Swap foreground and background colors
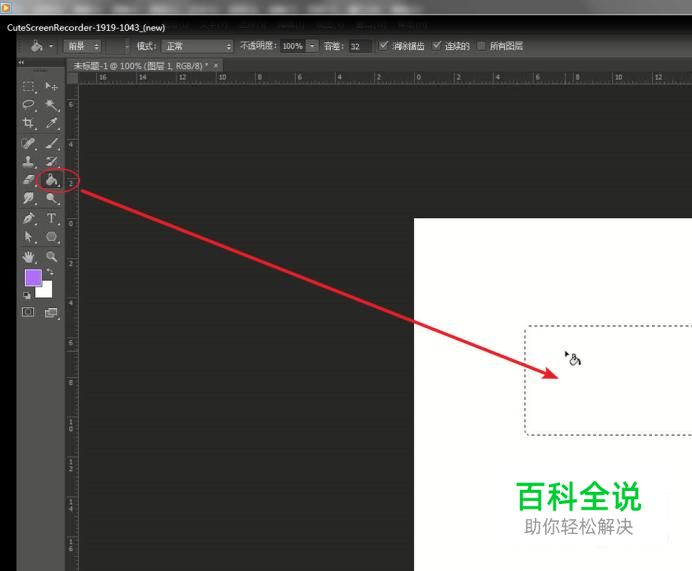The image size is (692, 571). [x=50, y=272]
